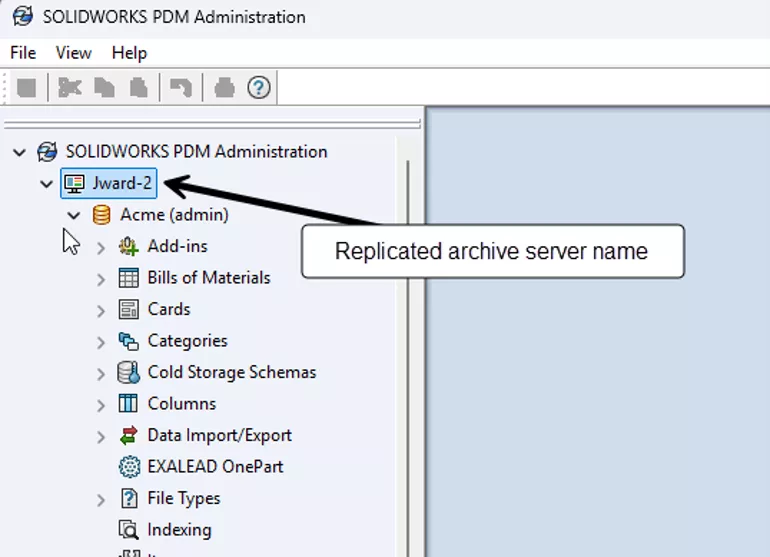Expand the Cards node
Screen dimensions: 770x557
101,310
